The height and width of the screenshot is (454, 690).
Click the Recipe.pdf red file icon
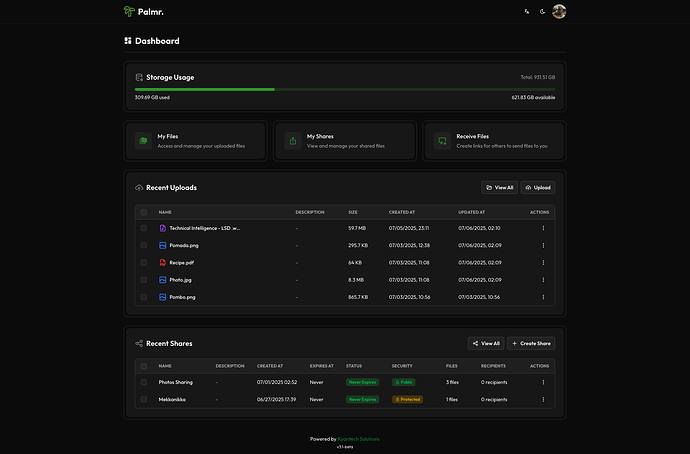pos(162,262)
